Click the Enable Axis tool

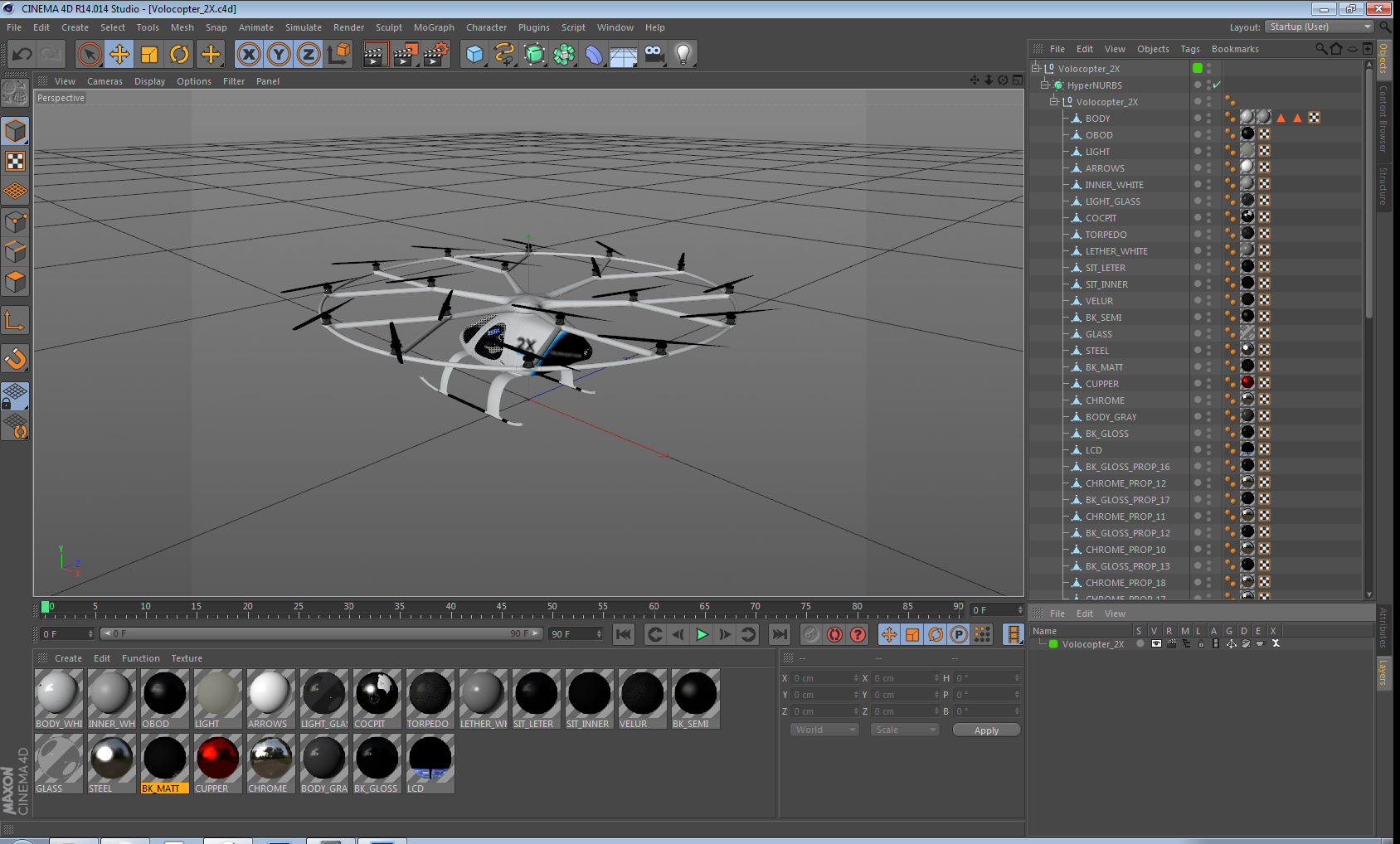coord(15,321)
